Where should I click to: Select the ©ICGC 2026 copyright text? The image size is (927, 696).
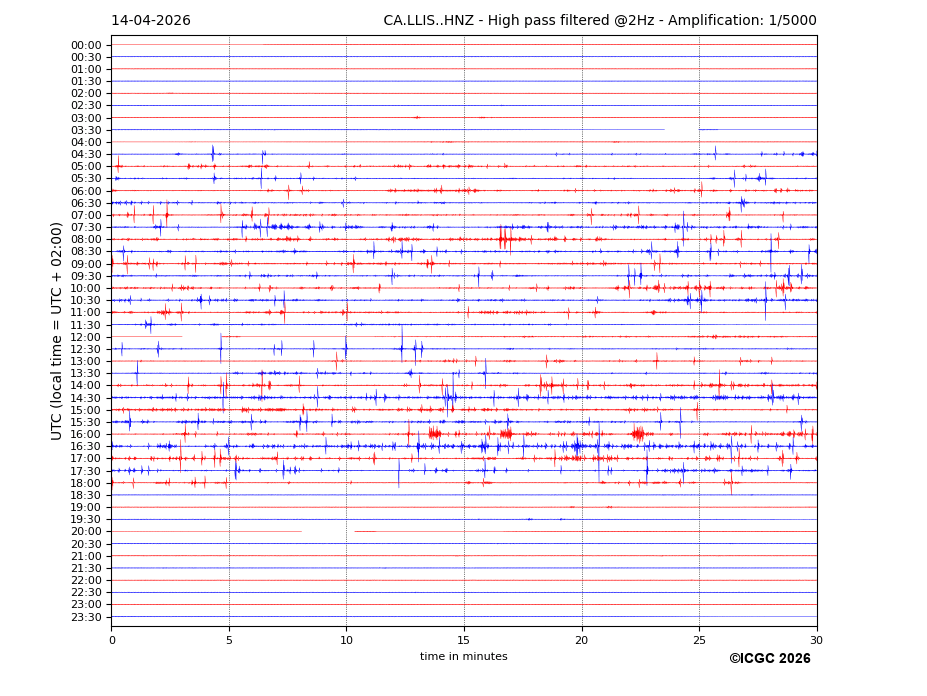tap(769, 658)
